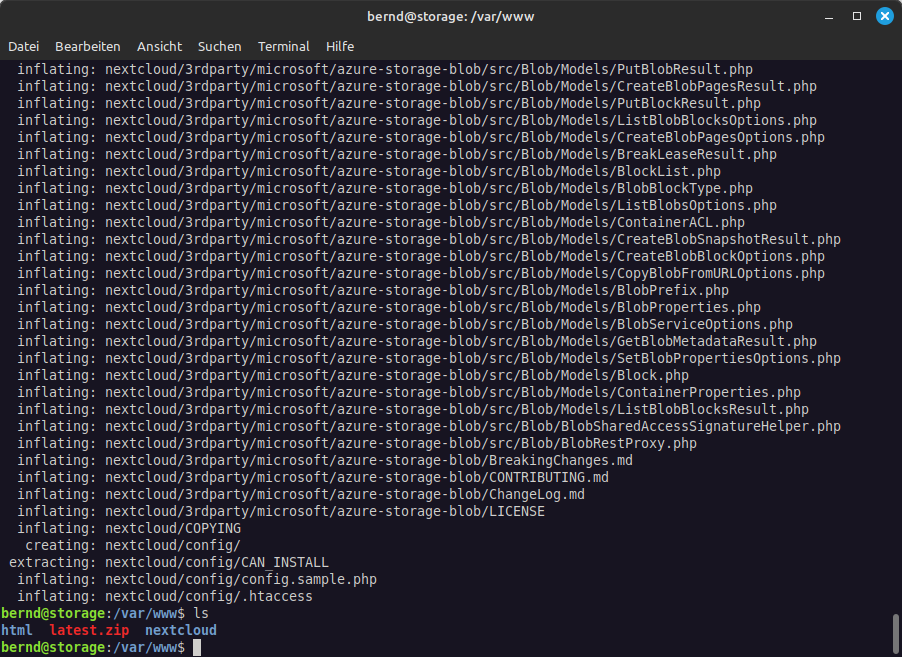Click the line with BlobServiceOptions.php
The width and height of the screenshot is (902, 657).
pyautogui.click(x=405, y=324)
